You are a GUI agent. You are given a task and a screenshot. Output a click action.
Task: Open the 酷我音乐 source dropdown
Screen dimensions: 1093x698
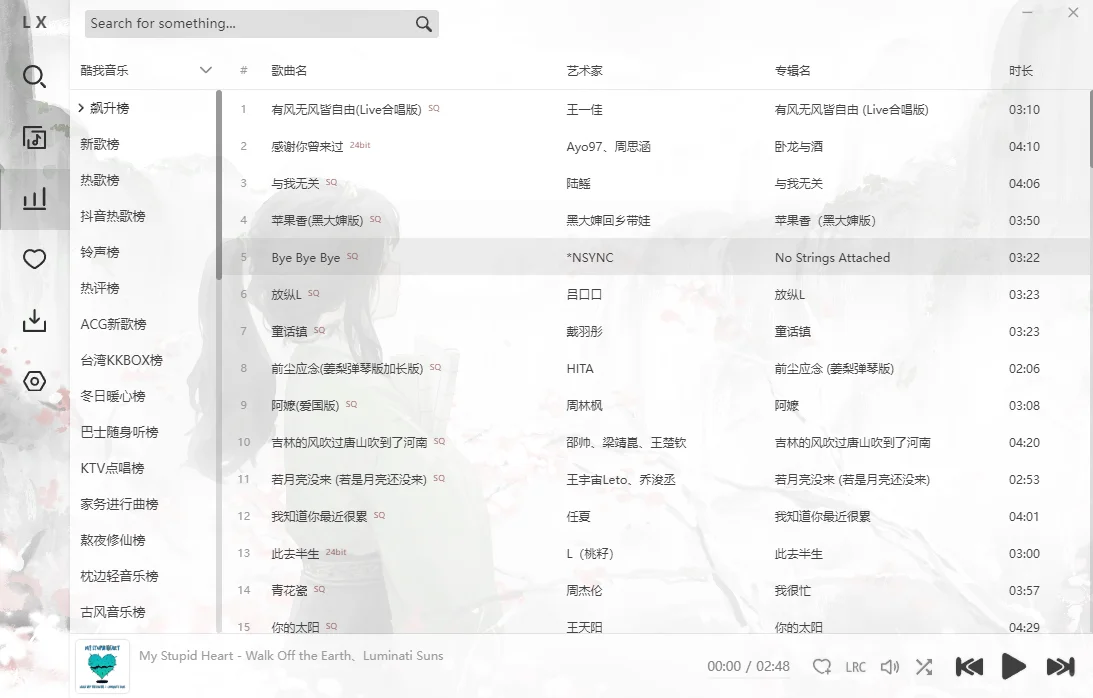[x=144, y=70]
